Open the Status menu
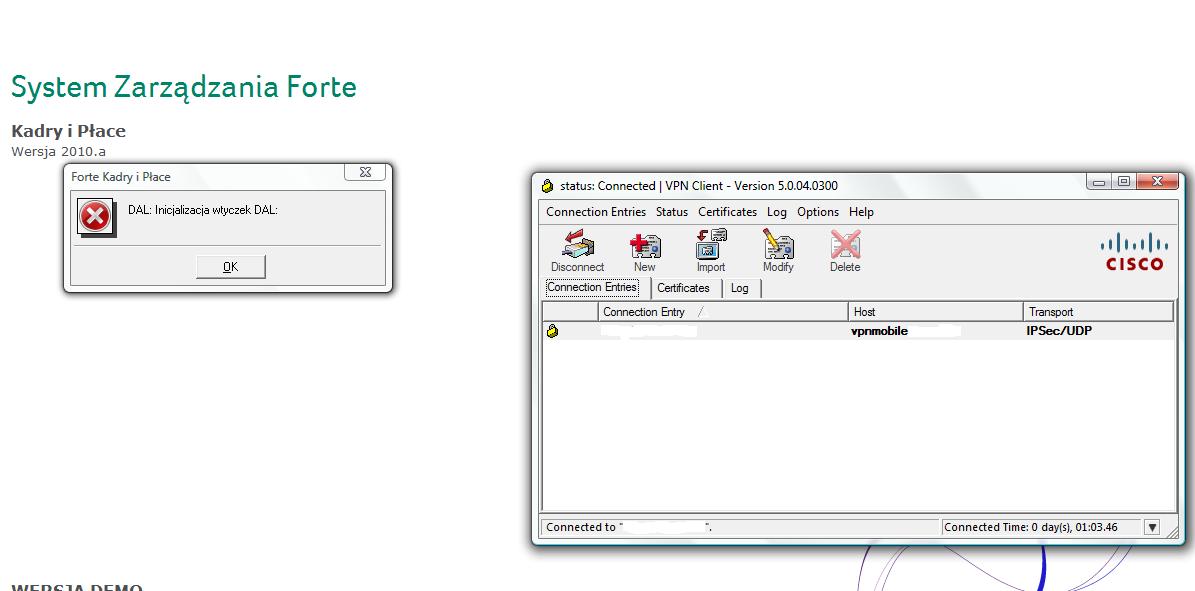Viewport: 1195px width, 591px height. [672, 212]
